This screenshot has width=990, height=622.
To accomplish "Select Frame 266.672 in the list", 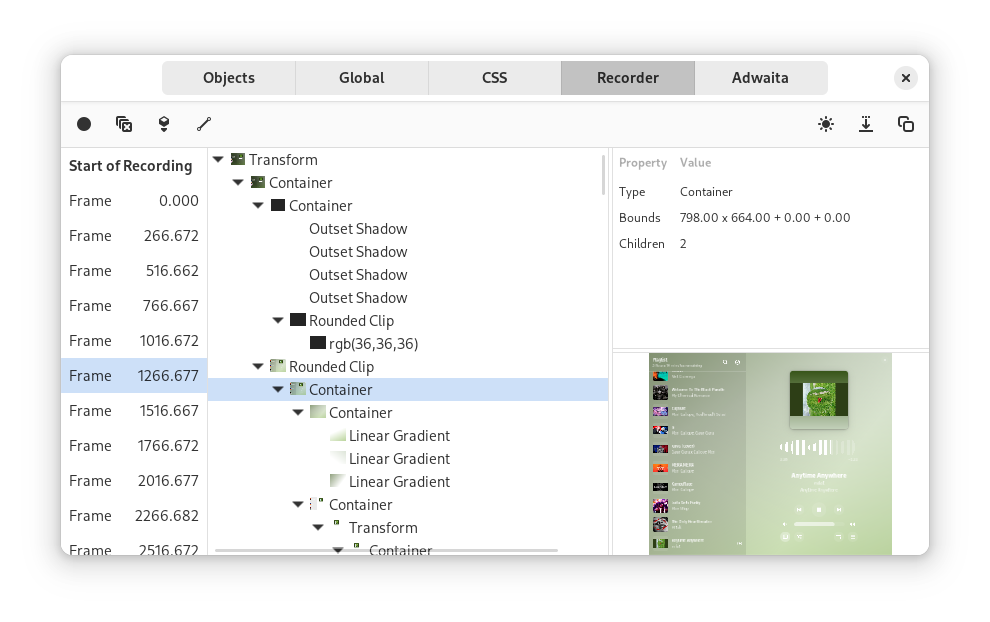I will click(133, 235).
